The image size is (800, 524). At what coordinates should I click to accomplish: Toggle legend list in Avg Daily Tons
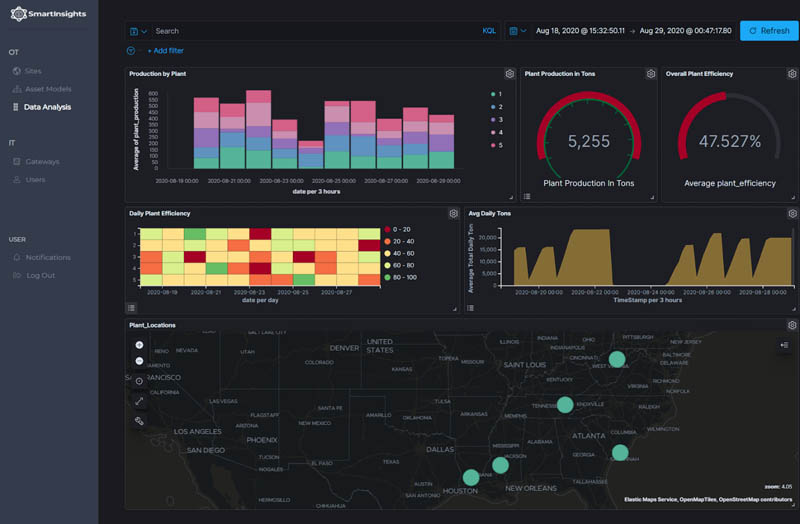tap(470, 308)
